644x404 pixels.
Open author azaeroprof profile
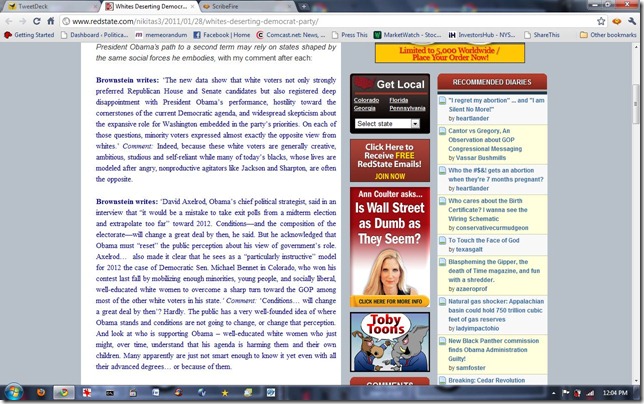[472, 289]
